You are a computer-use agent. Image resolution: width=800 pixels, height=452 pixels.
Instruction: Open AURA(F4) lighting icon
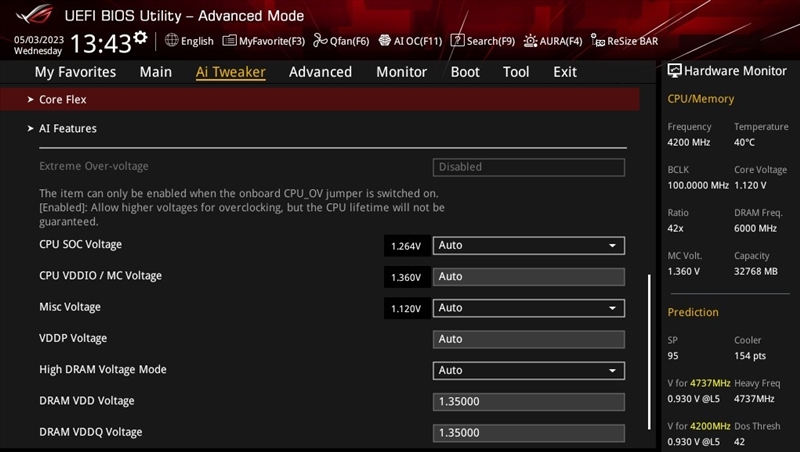(x=529, y=41)
